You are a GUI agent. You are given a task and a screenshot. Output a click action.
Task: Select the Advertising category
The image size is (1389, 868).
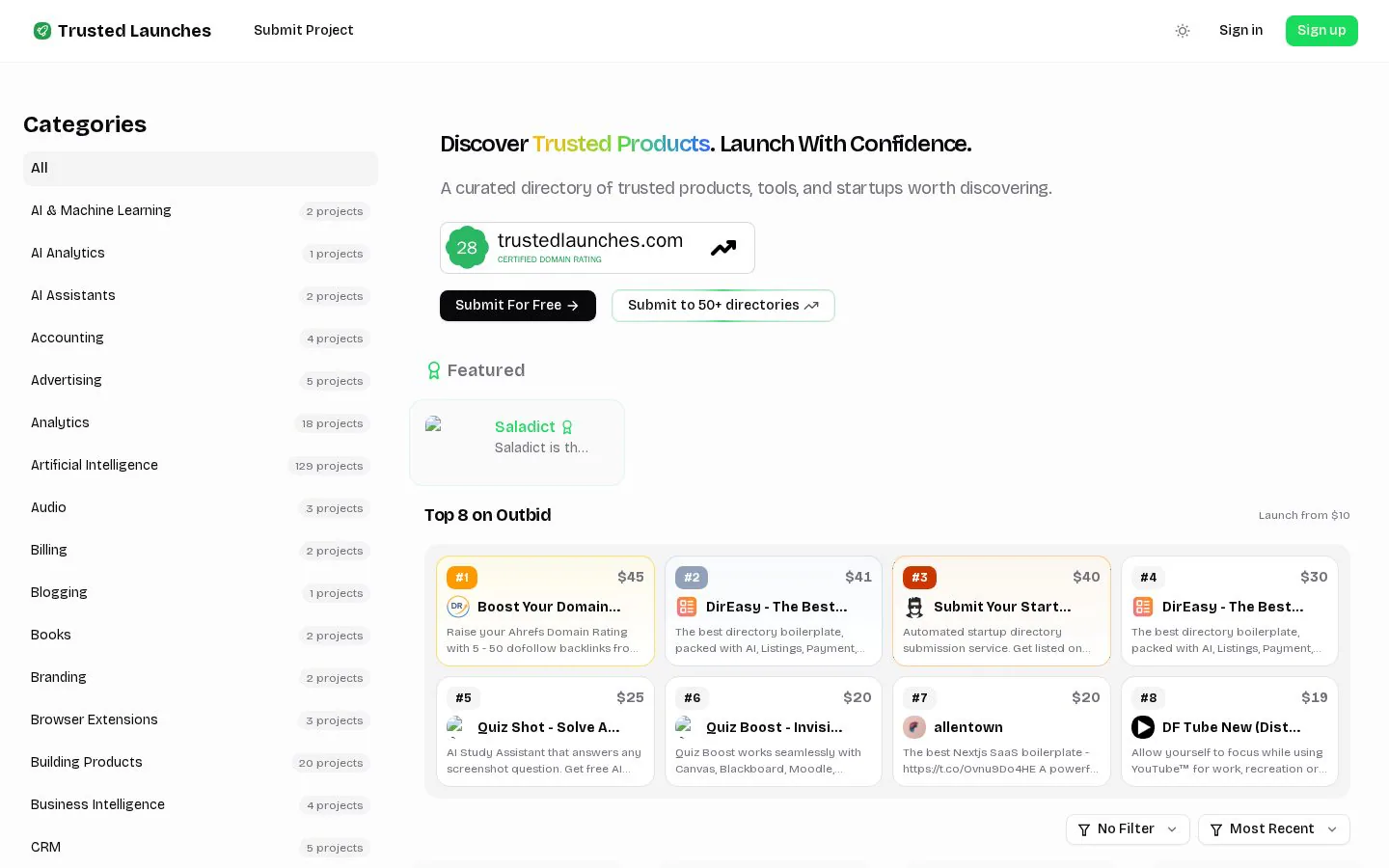201,380
